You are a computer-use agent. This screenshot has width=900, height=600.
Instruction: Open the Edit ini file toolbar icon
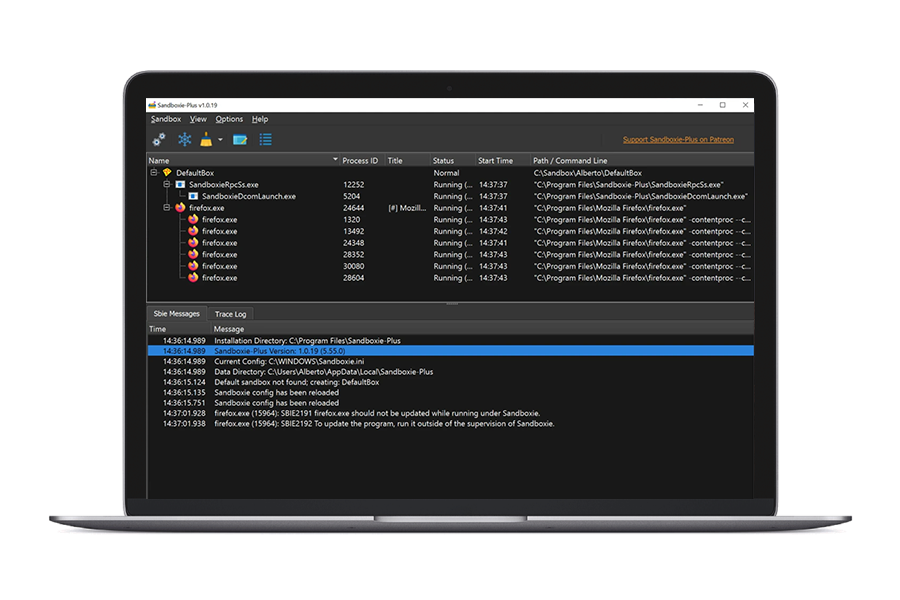[x=240, y=140]
